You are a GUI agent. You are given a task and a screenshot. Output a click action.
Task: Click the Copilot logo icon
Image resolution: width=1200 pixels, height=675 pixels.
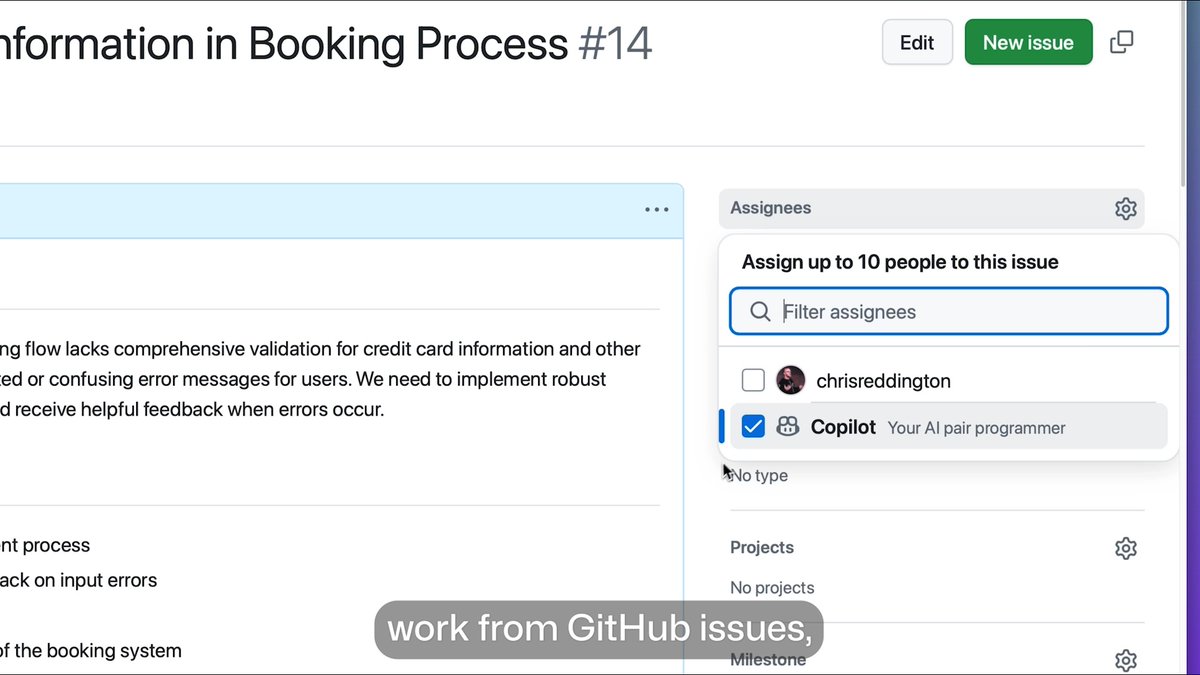click(x=788, y=427)
